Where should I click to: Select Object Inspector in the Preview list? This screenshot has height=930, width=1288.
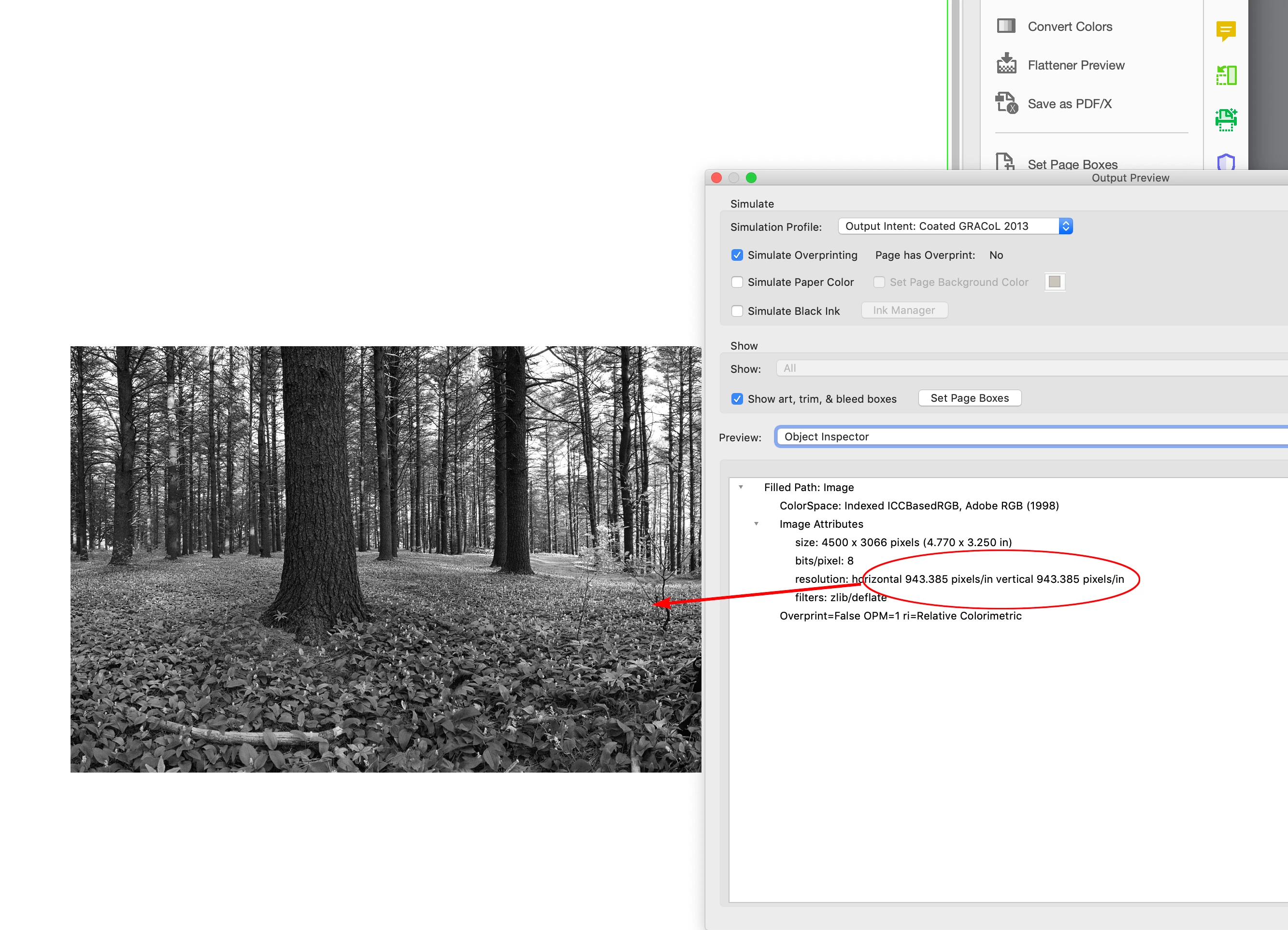pos(826,437)
